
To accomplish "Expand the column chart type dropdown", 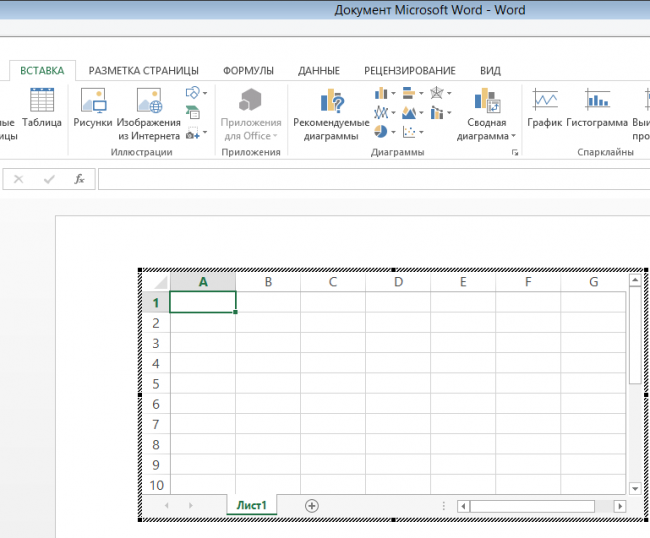I will pos(385,94).
